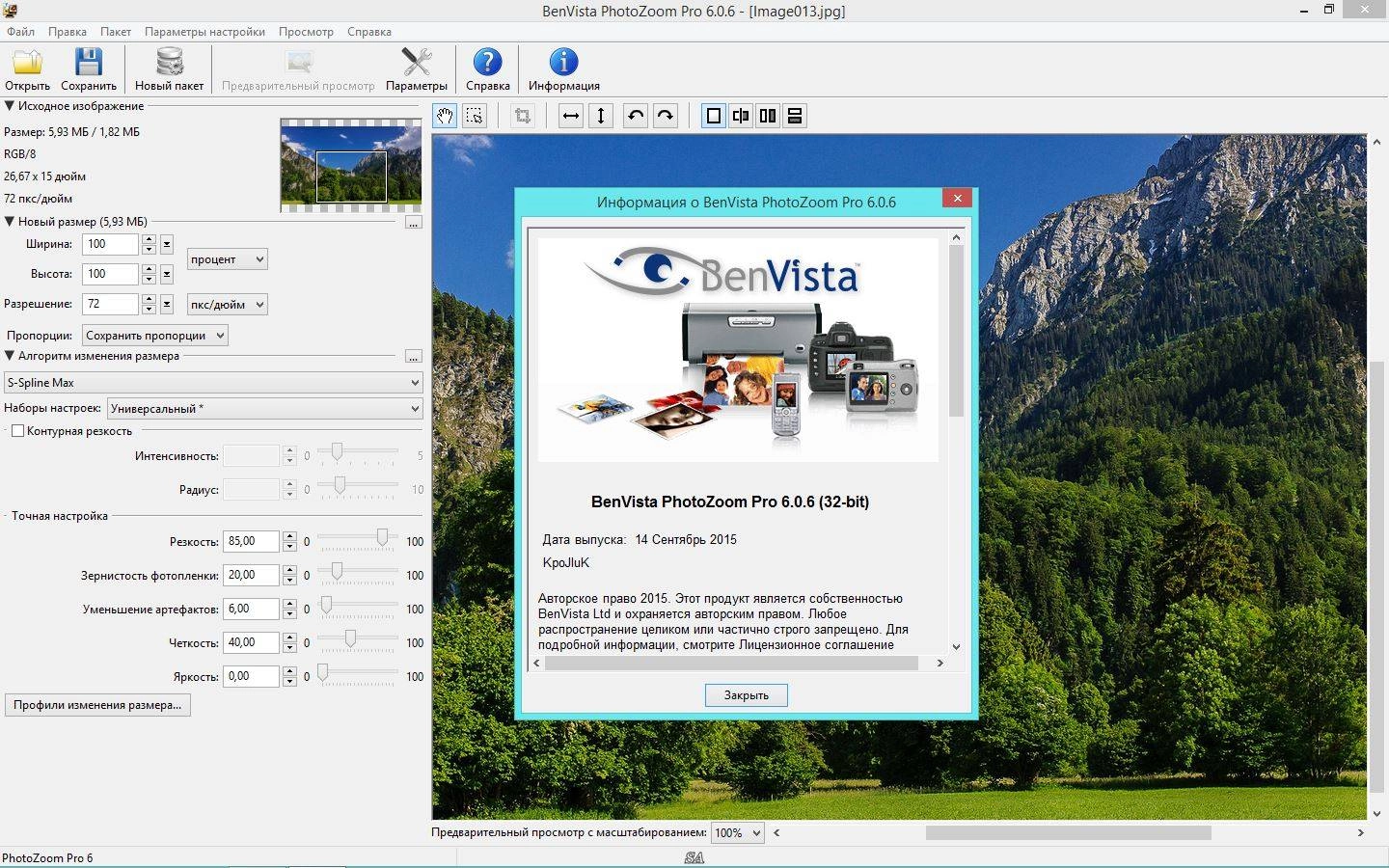Click the Резкость value field
Image resolution: width=1389 pixels, height=868 pixels.
tap(251, 541)
